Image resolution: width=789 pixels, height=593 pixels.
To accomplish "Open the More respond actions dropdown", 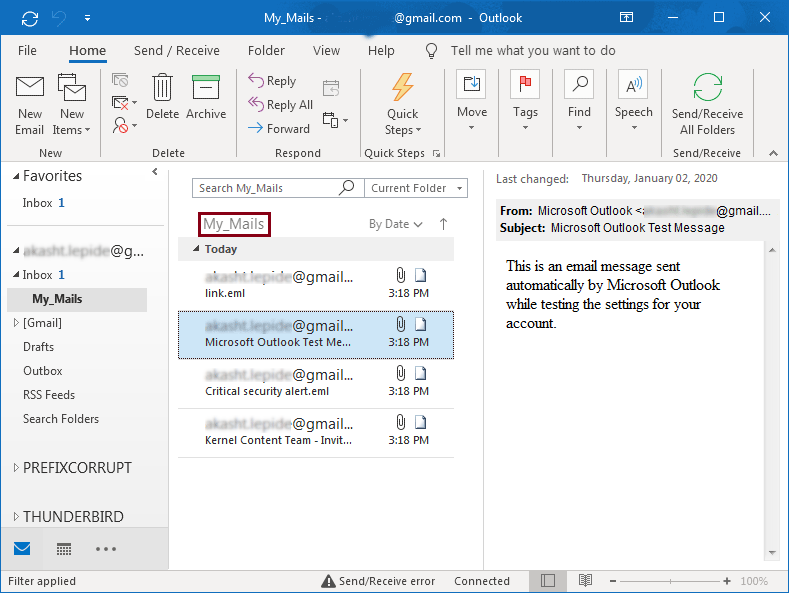I will click(x=335, y=120).
